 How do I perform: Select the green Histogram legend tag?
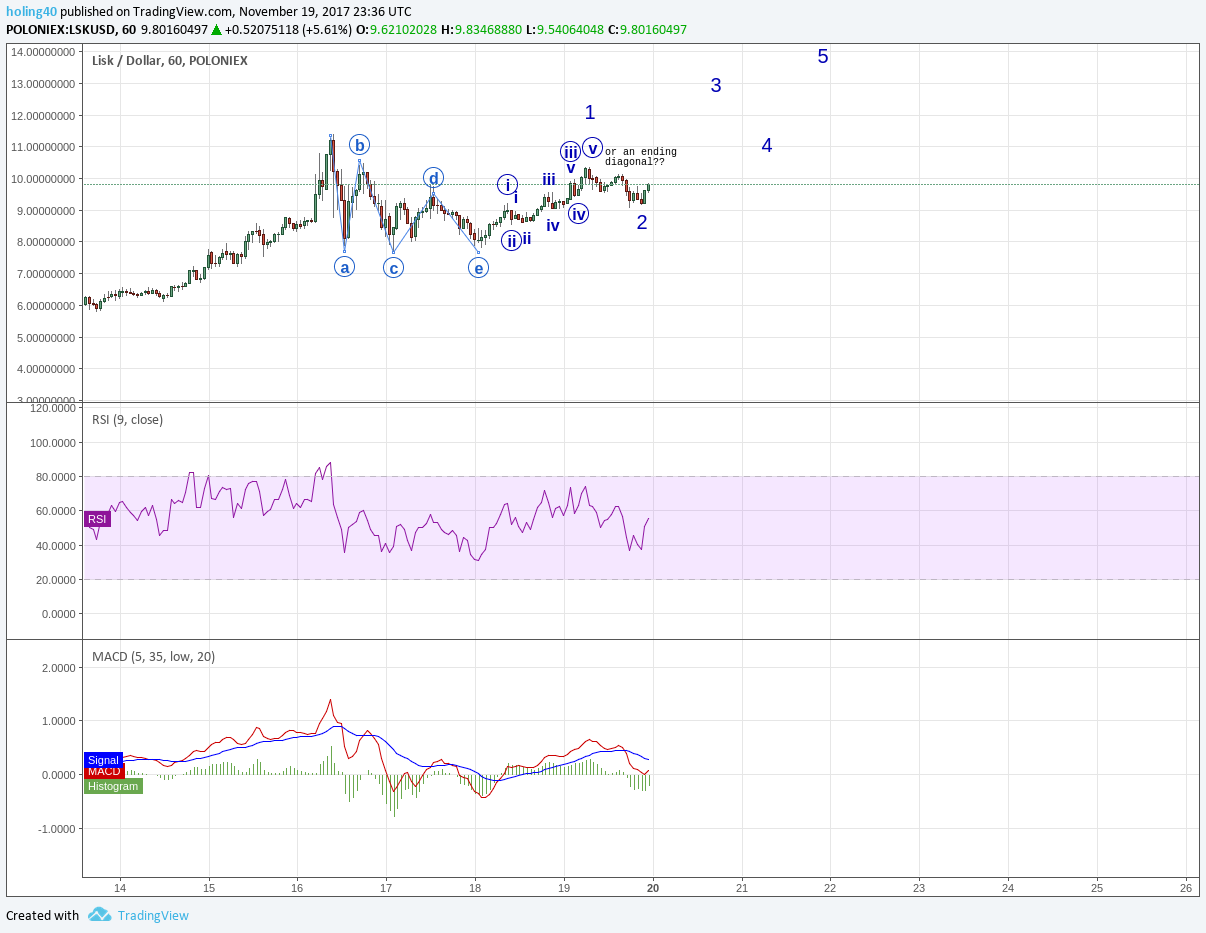tap(113, 786)
